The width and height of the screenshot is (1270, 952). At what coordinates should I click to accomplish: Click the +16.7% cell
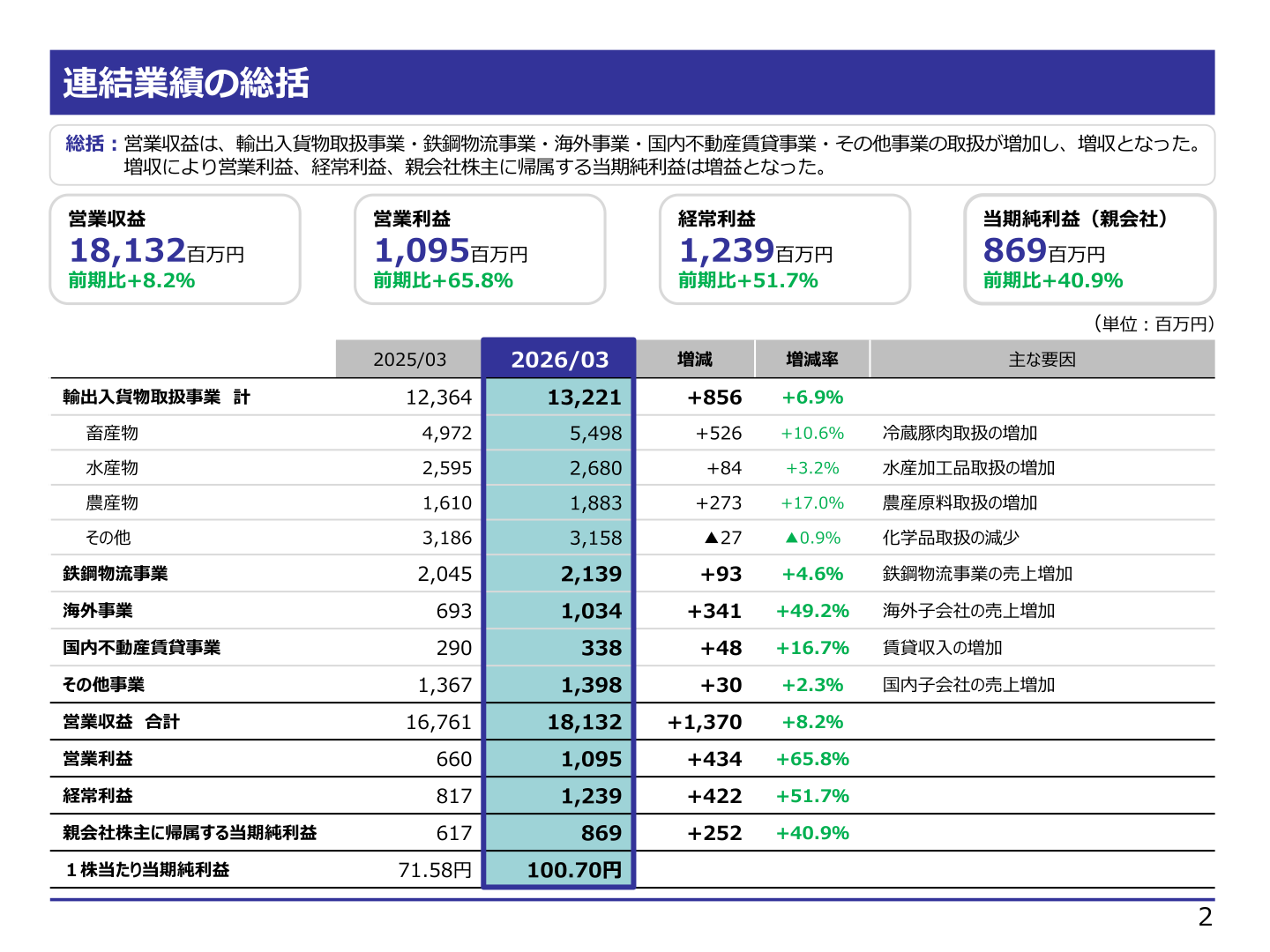click(x=812, y=648)
